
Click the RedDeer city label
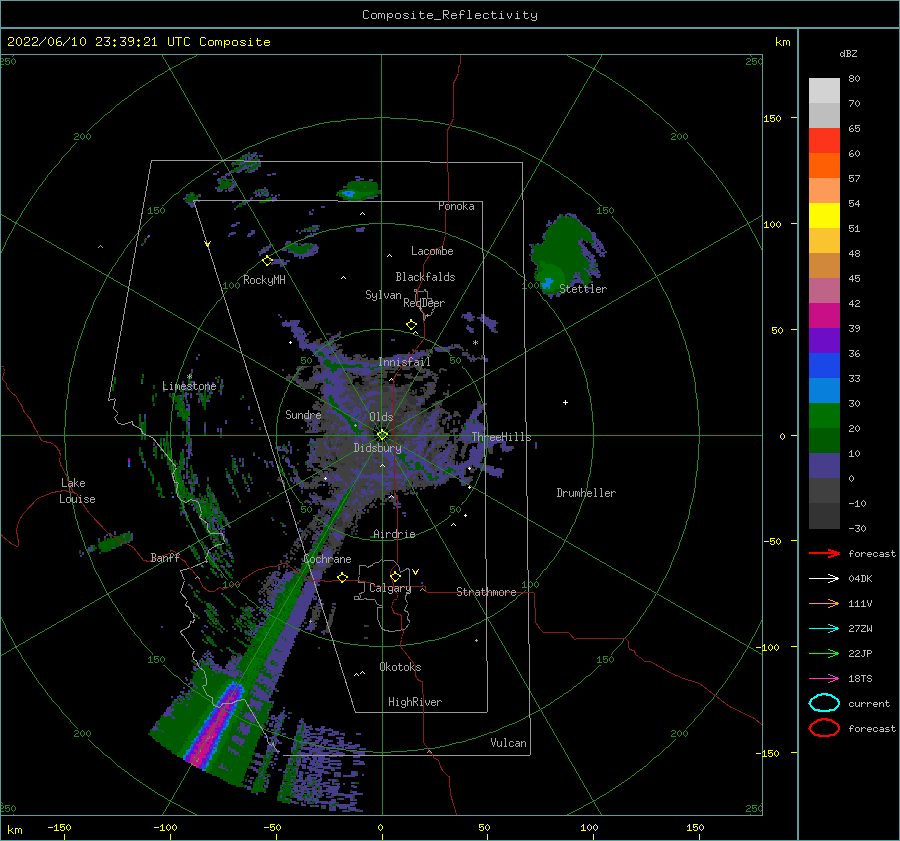pyautogui.click(x=424, y=303)
